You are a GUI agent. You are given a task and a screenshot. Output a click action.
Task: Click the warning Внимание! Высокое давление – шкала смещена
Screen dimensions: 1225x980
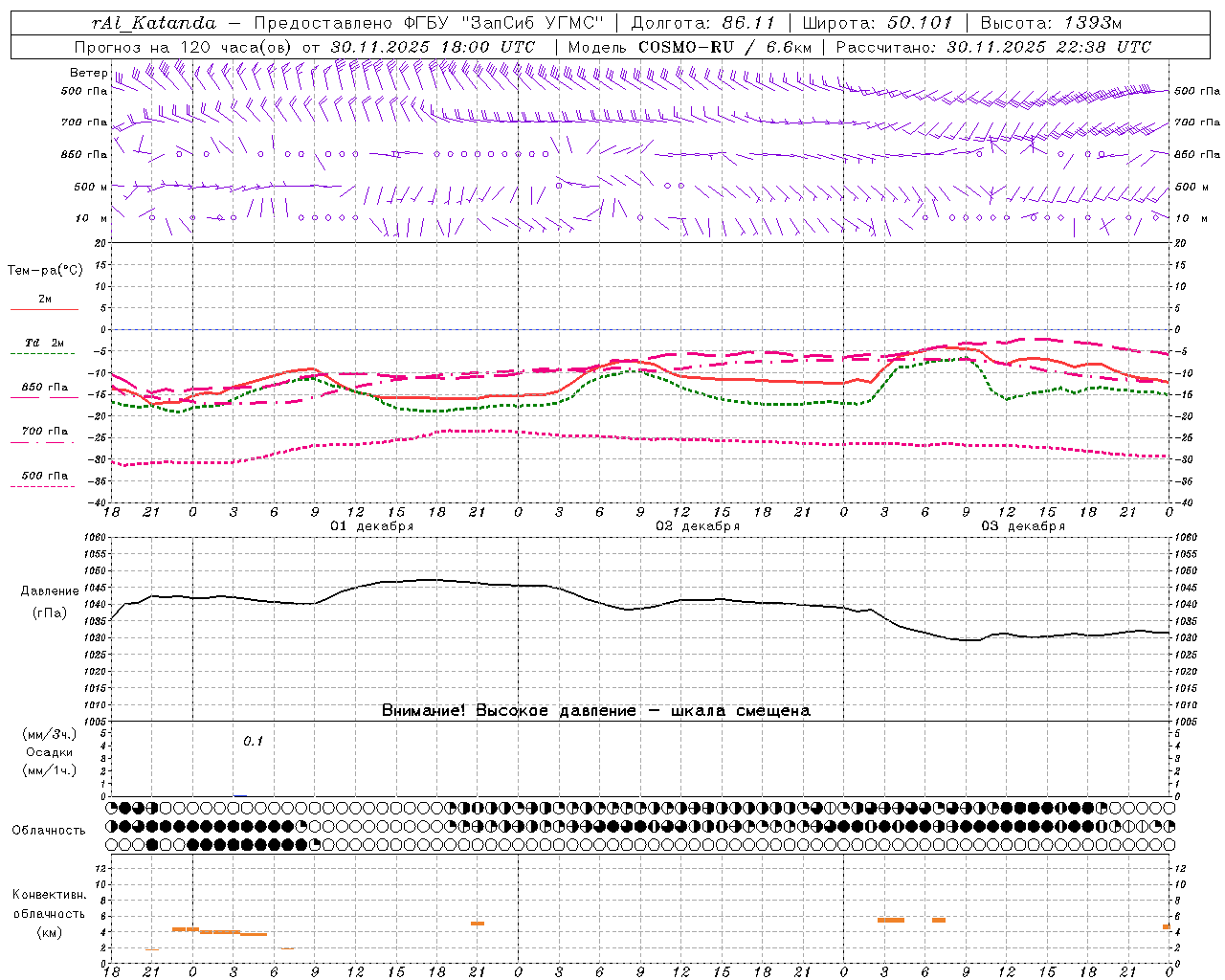pos(595,711)
